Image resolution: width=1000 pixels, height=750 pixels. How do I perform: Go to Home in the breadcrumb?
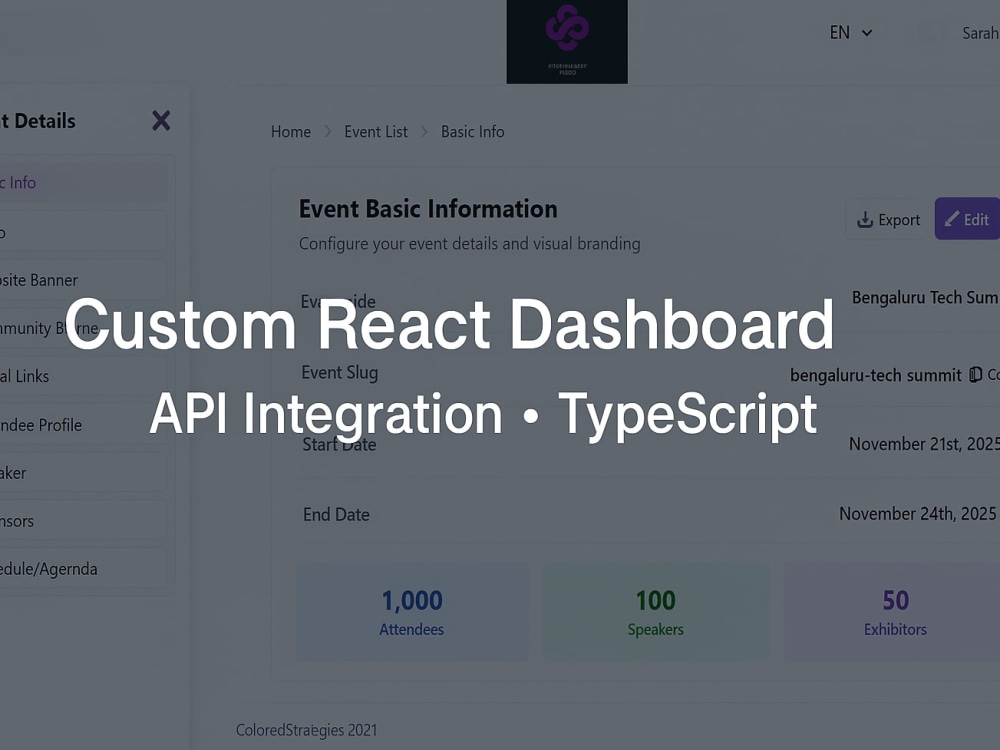[x=291, y=132]
